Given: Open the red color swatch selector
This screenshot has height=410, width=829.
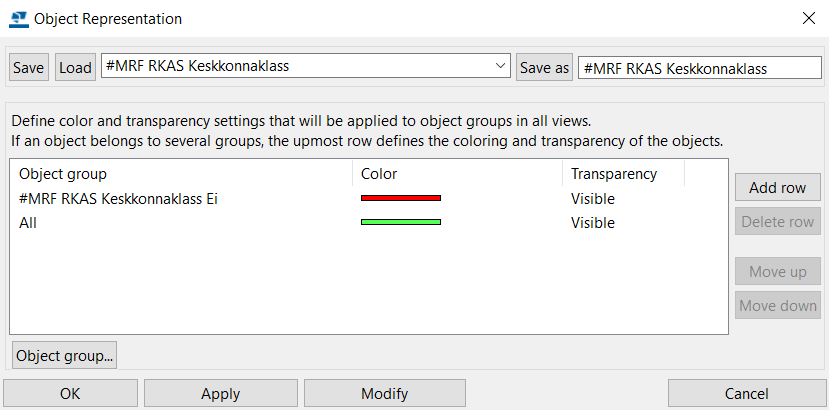Looking at the screenshot, I should click(401, 198).
